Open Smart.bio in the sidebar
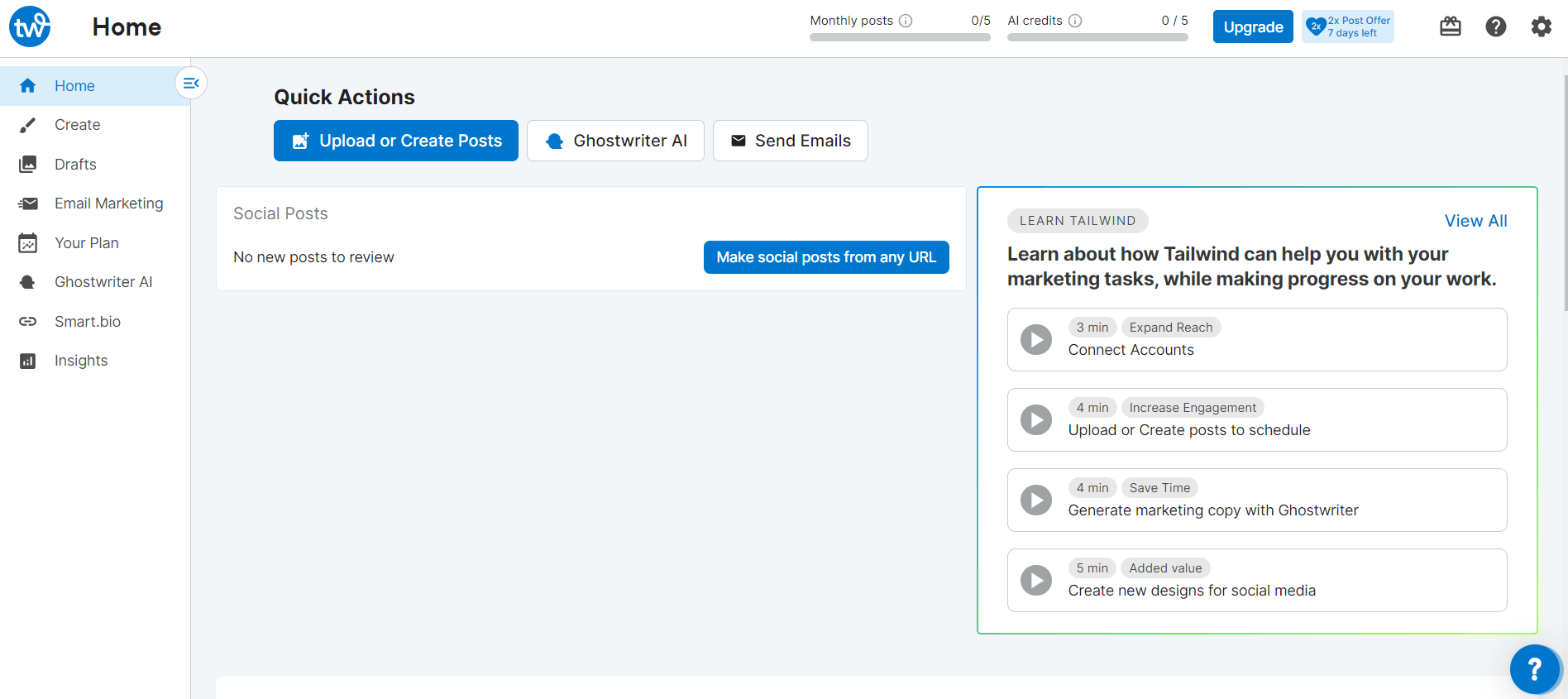Screen dimensions: 1568x699 (x=95, y=321)
